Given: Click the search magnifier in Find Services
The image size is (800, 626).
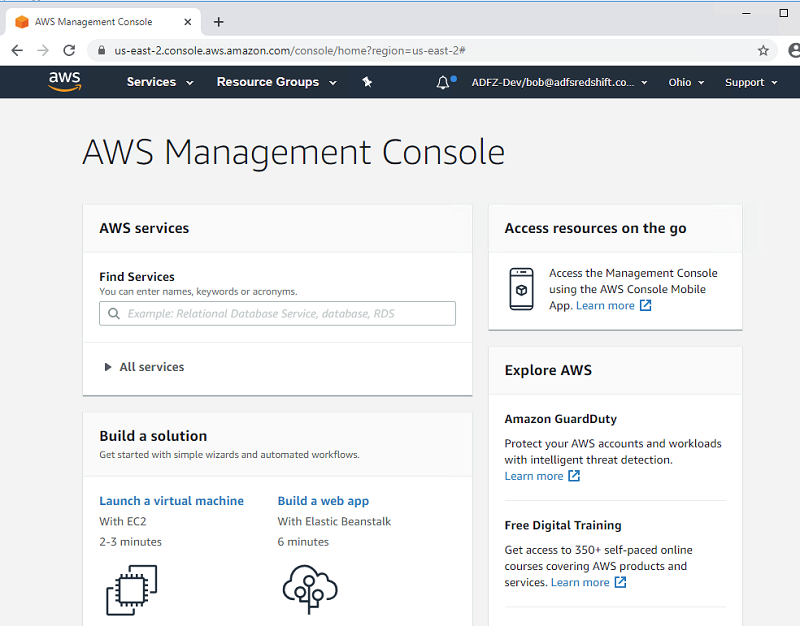Looking at the screenshot, I should pos(114,313).
